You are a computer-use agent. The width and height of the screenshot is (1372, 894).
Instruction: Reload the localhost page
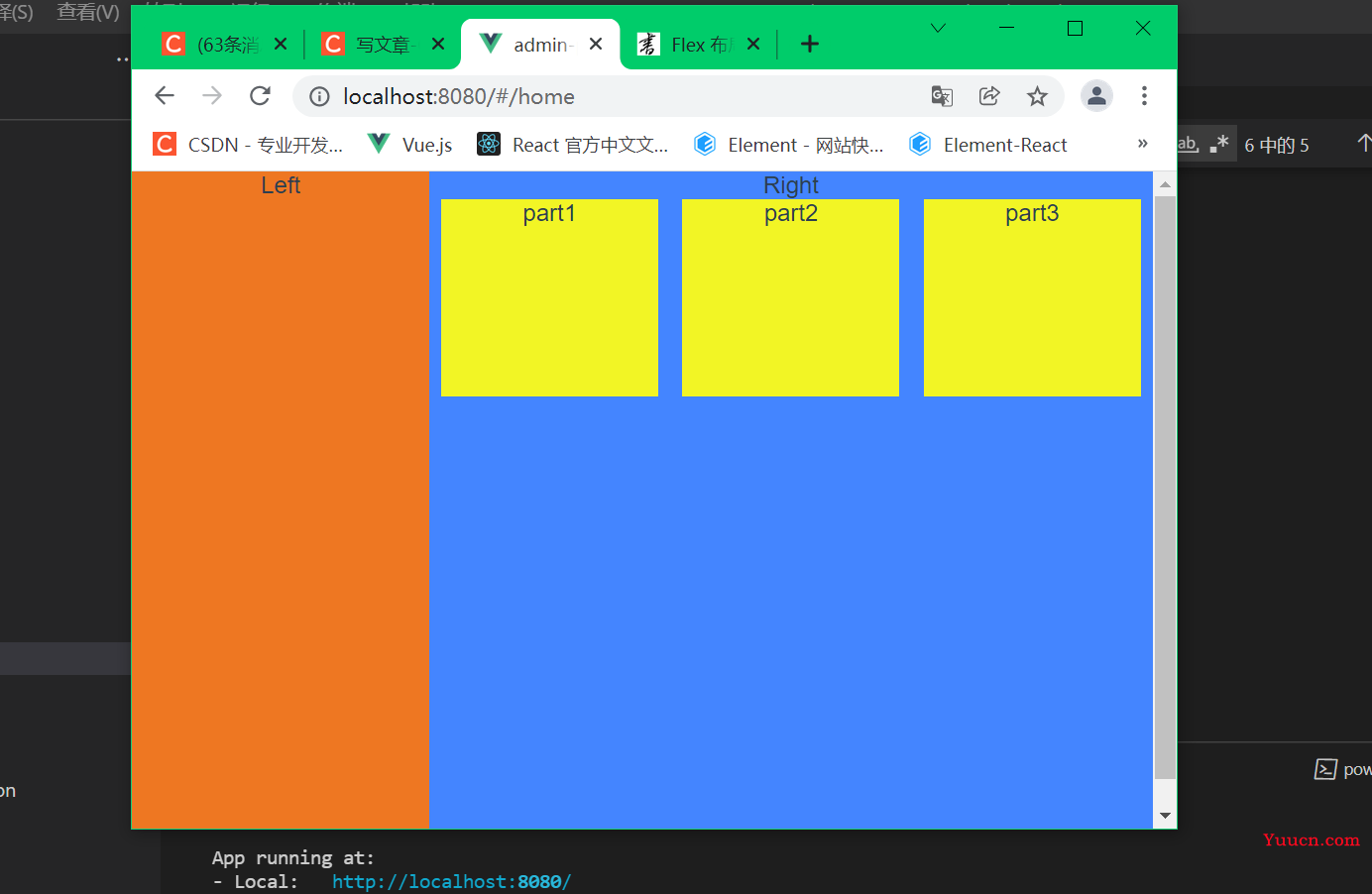click(x=260, y=96)
